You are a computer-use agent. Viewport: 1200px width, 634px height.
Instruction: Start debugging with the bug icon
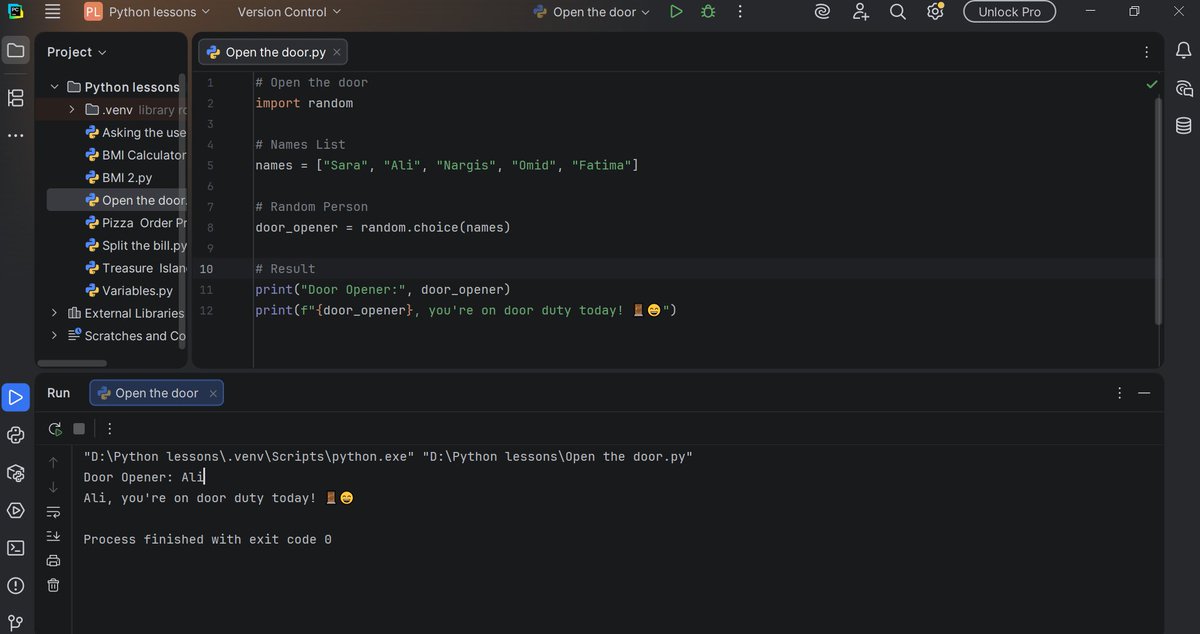pyautogui.click(x=708, y=12)
